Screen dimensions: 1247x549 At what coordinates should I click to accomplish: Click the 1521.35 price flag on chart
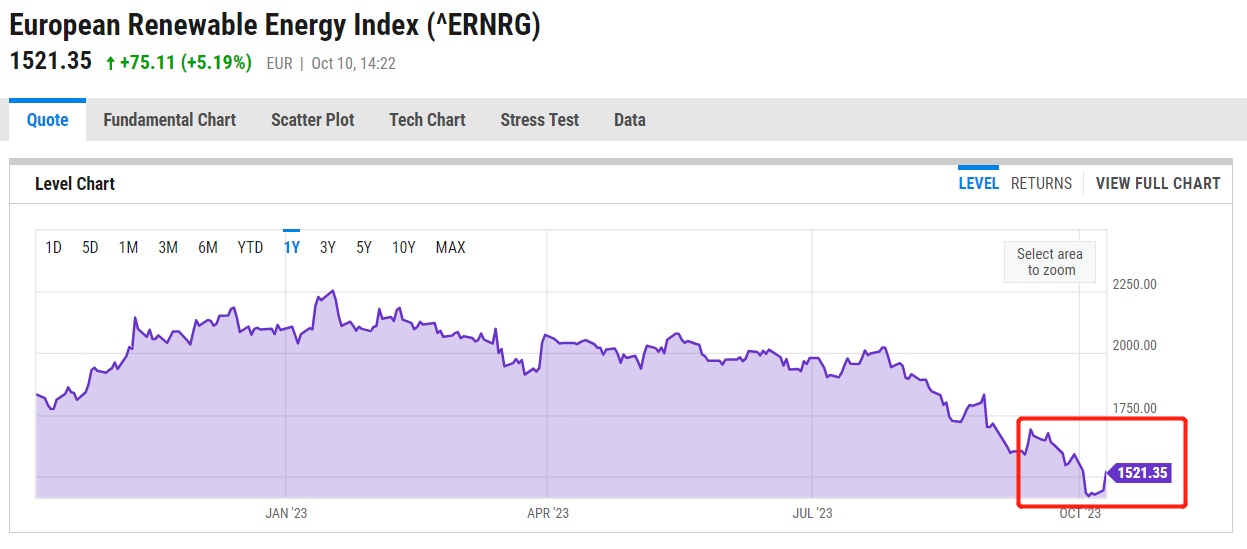tap(1138, 473)
